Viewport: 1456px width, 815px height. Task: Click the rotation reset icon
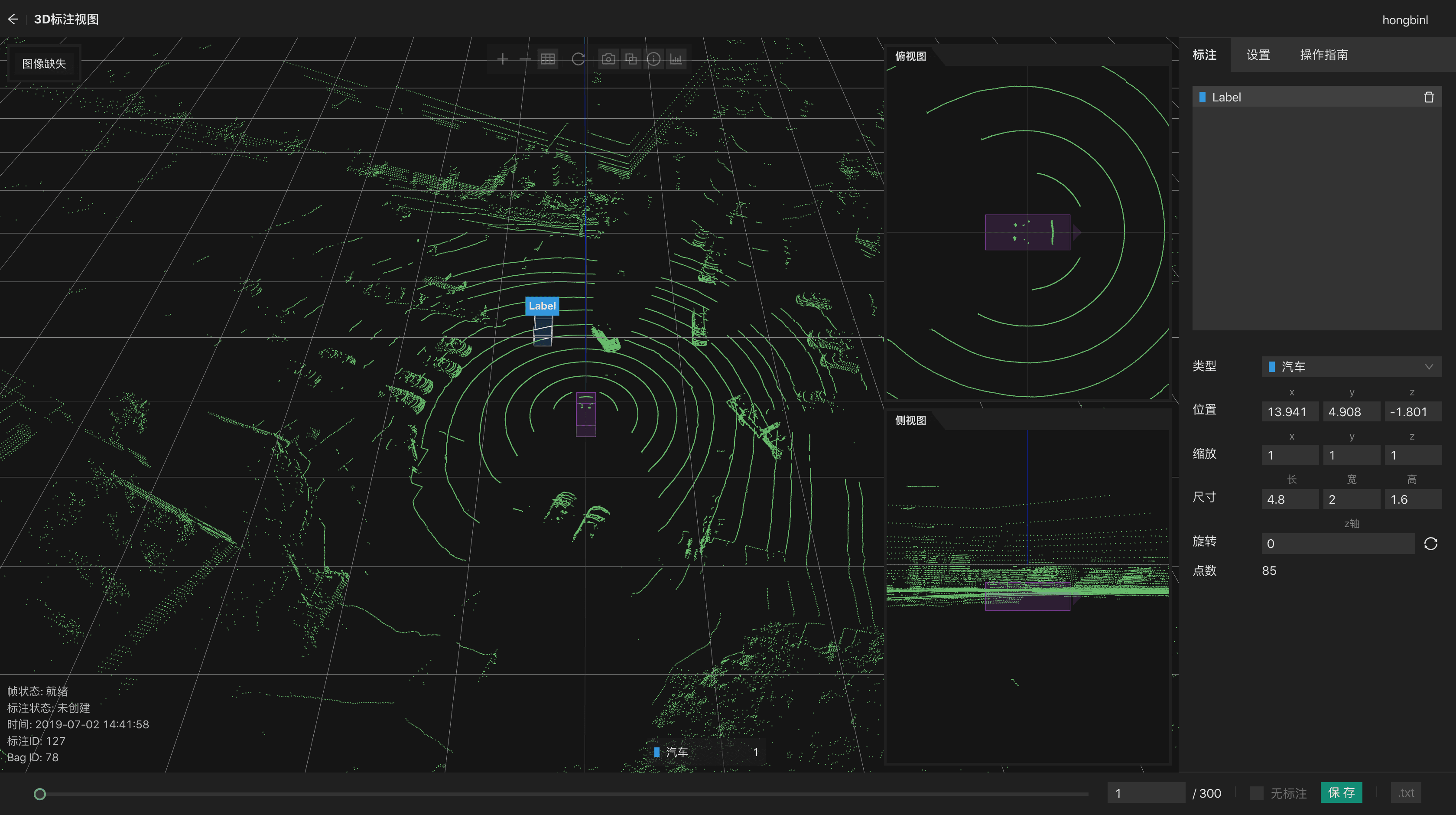pyautogui.click(x=1430, y=544)
